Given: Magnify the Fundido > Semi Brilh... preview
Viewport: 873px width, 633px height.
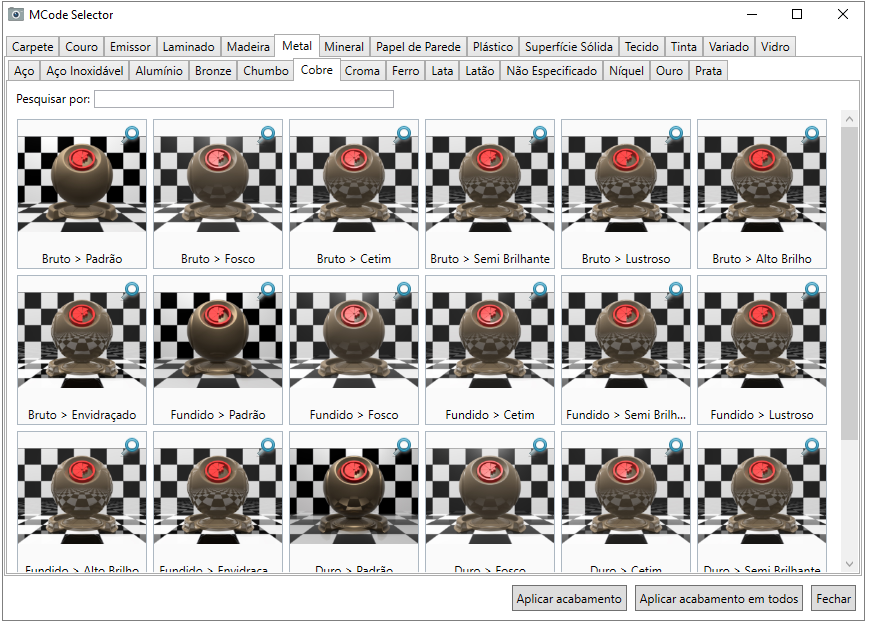Looking at the screenshot, I should [x=675, y=290].
